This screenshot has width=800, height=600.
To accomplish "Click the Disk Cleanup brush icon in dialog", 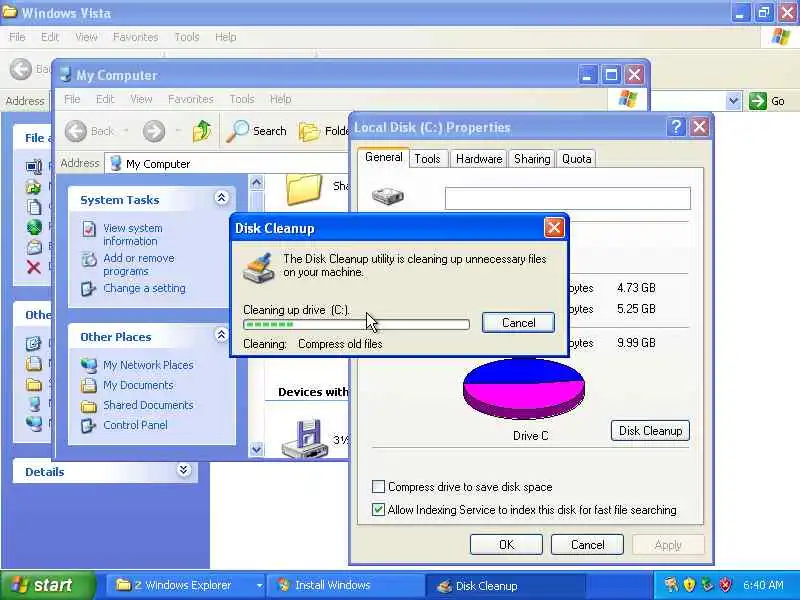I will pyautogui.click(x=259, y=267).
